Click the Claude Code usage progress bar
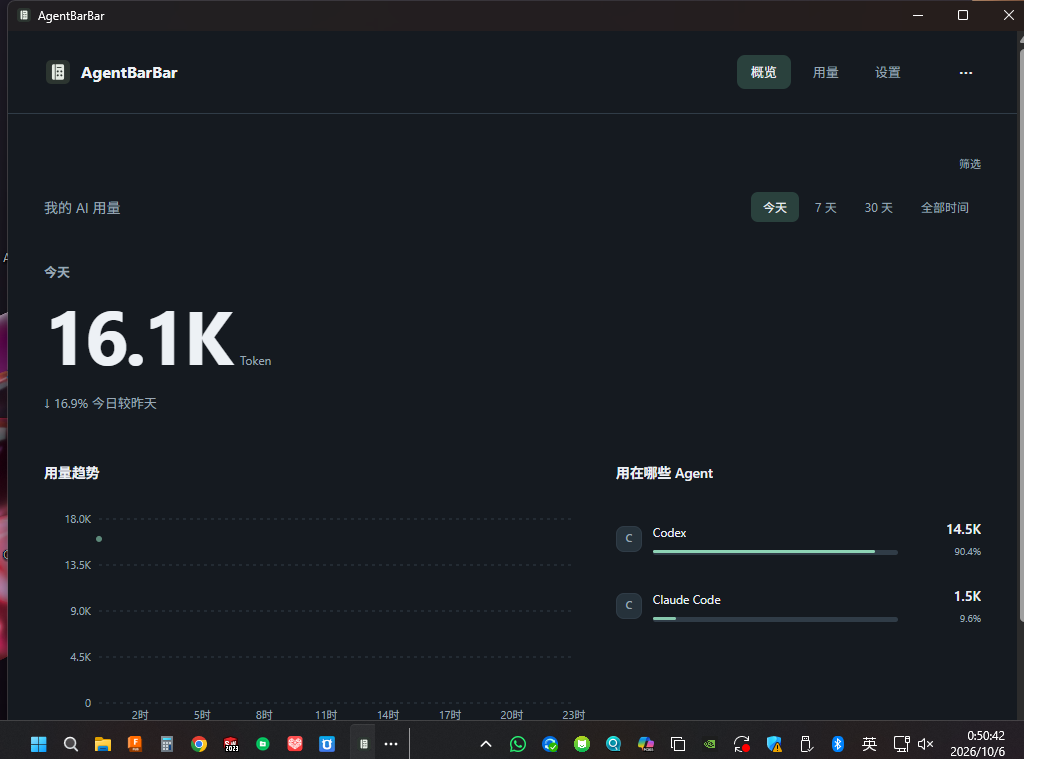Screen dimensions: 1040x759 pyautogui.click(x=775, y=619)
